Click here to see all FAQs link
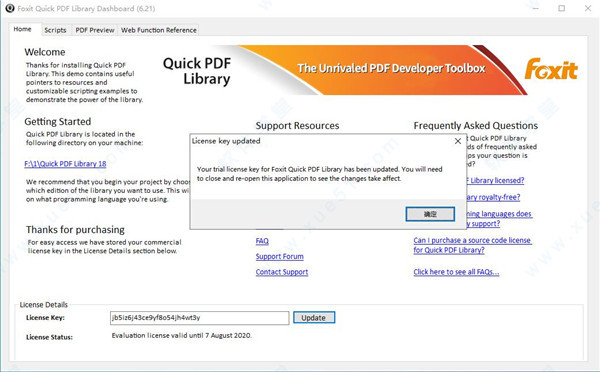 (456, 272)
